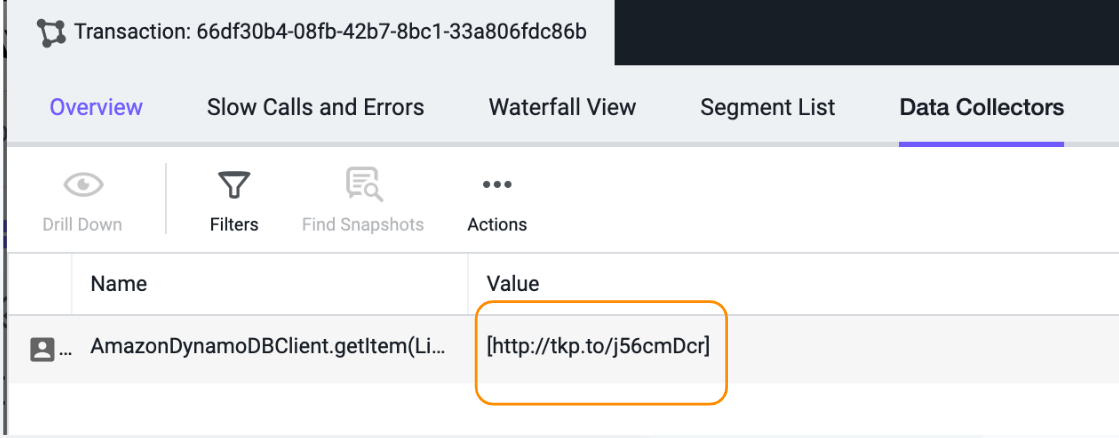Open the Slow Calls and Errors tab
The height and width of the screenshot is (438, 1119).
tap(315, 107)
